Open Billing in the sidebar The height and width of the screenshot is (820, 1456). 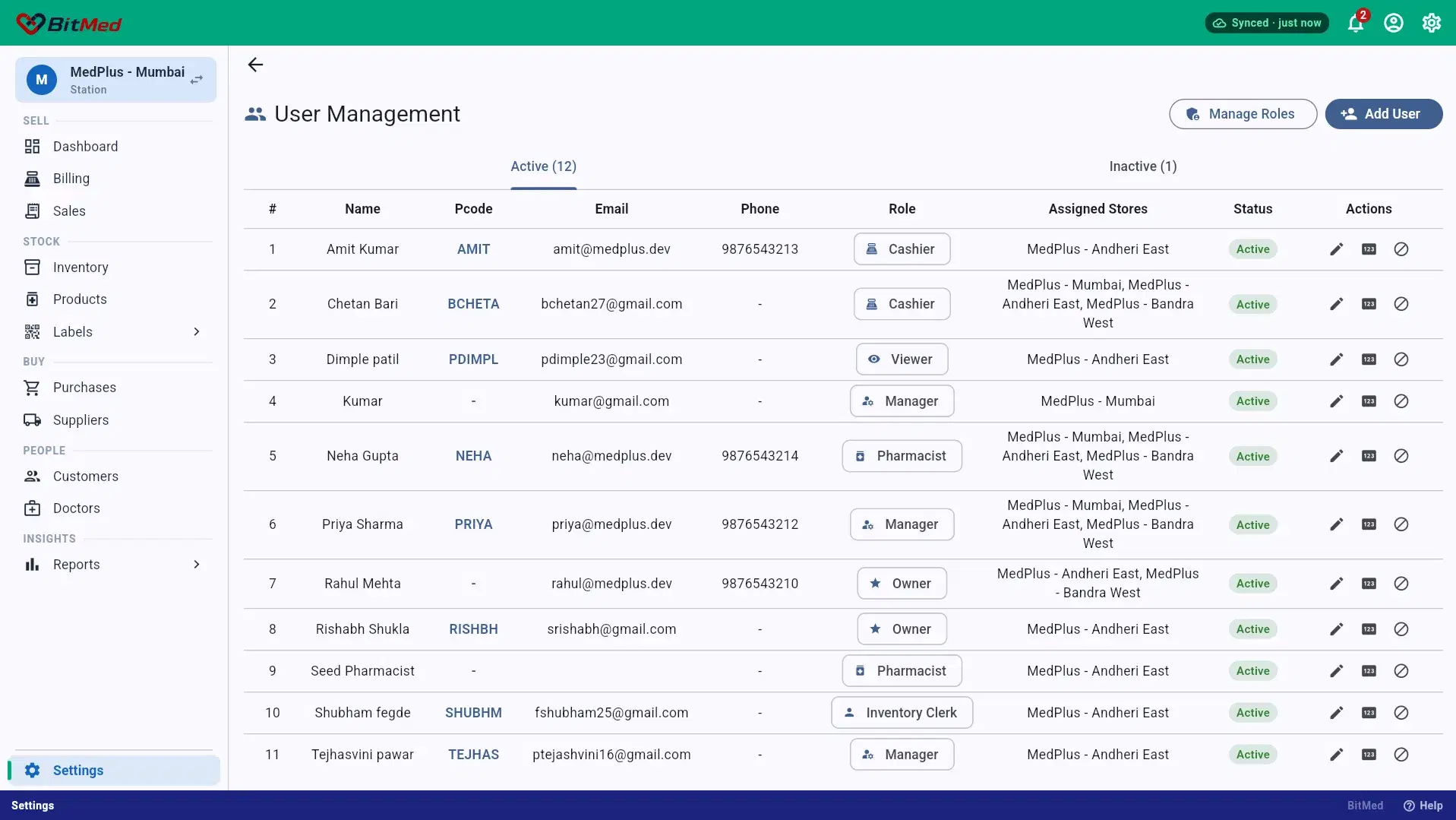click(x=115, y=179)
